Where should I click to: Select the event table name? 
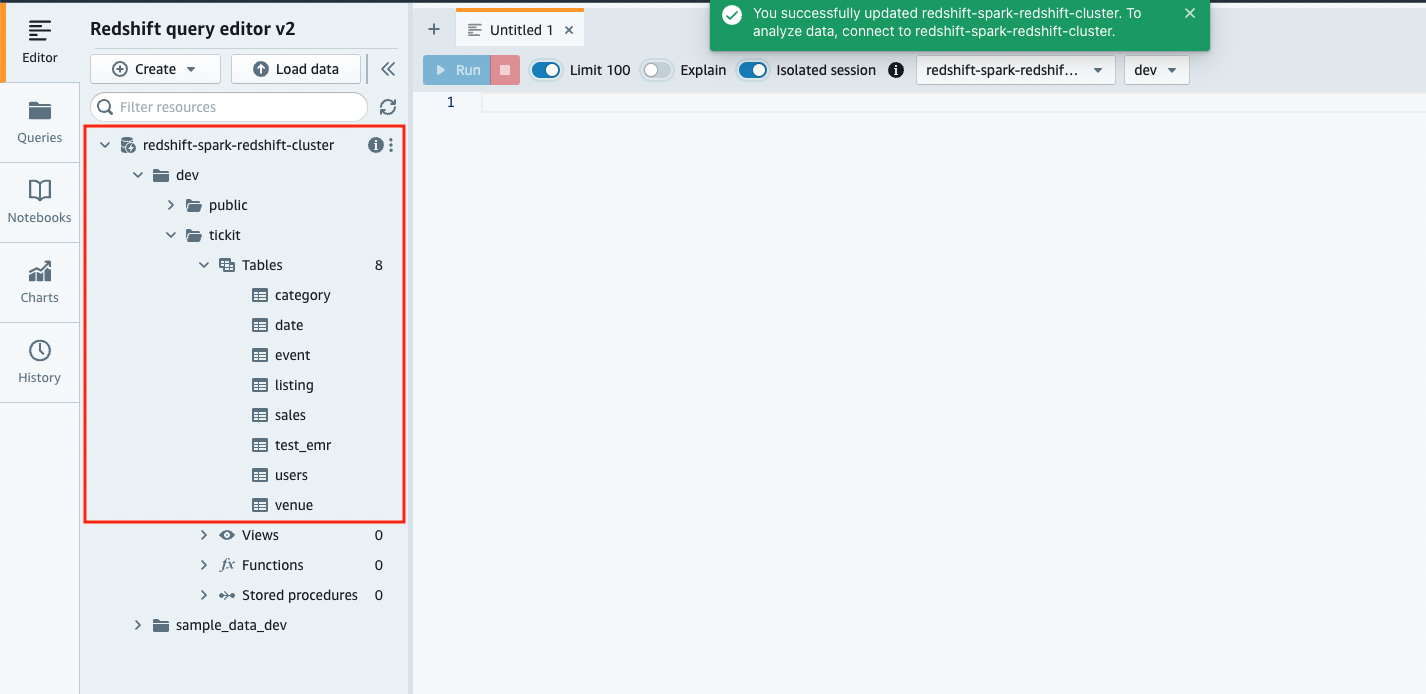[x=293, y=355]
